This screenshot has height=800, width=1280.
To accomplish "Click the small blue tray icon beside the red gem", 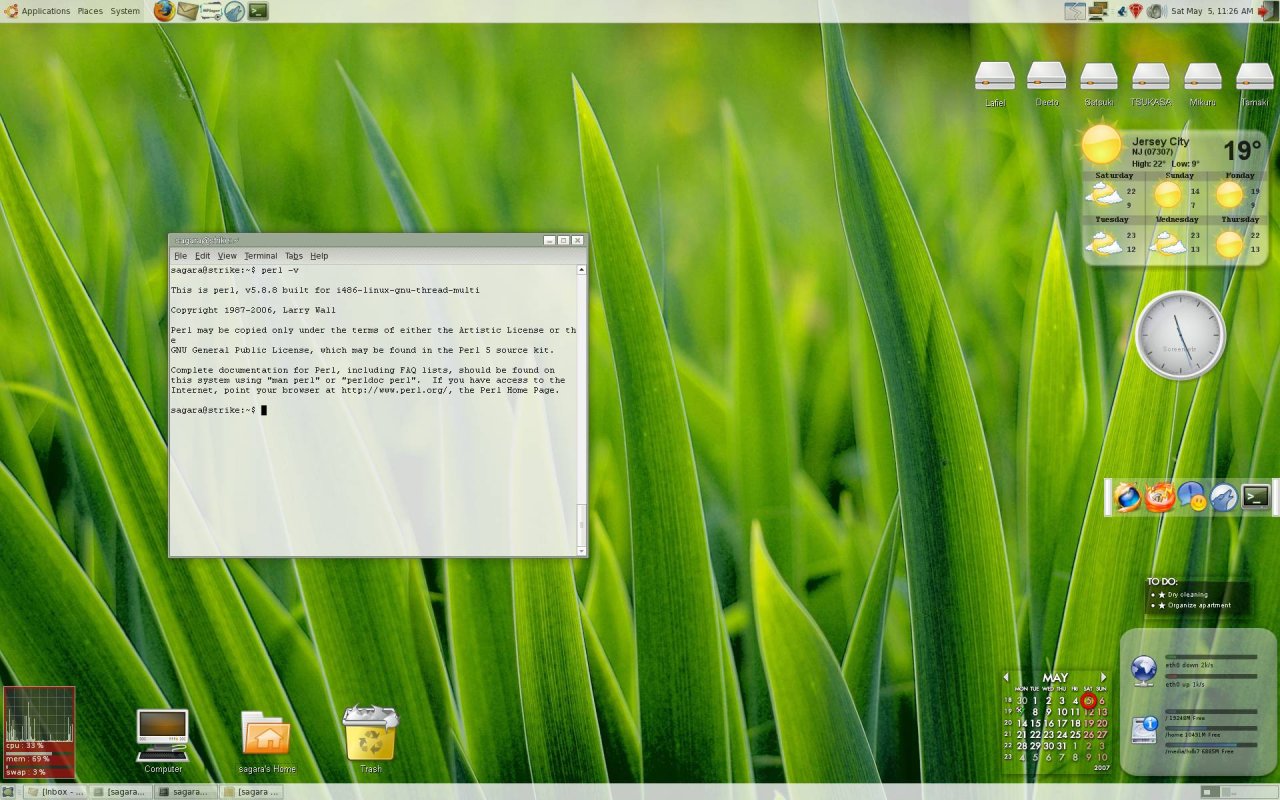I will [x=1122, y=11].
